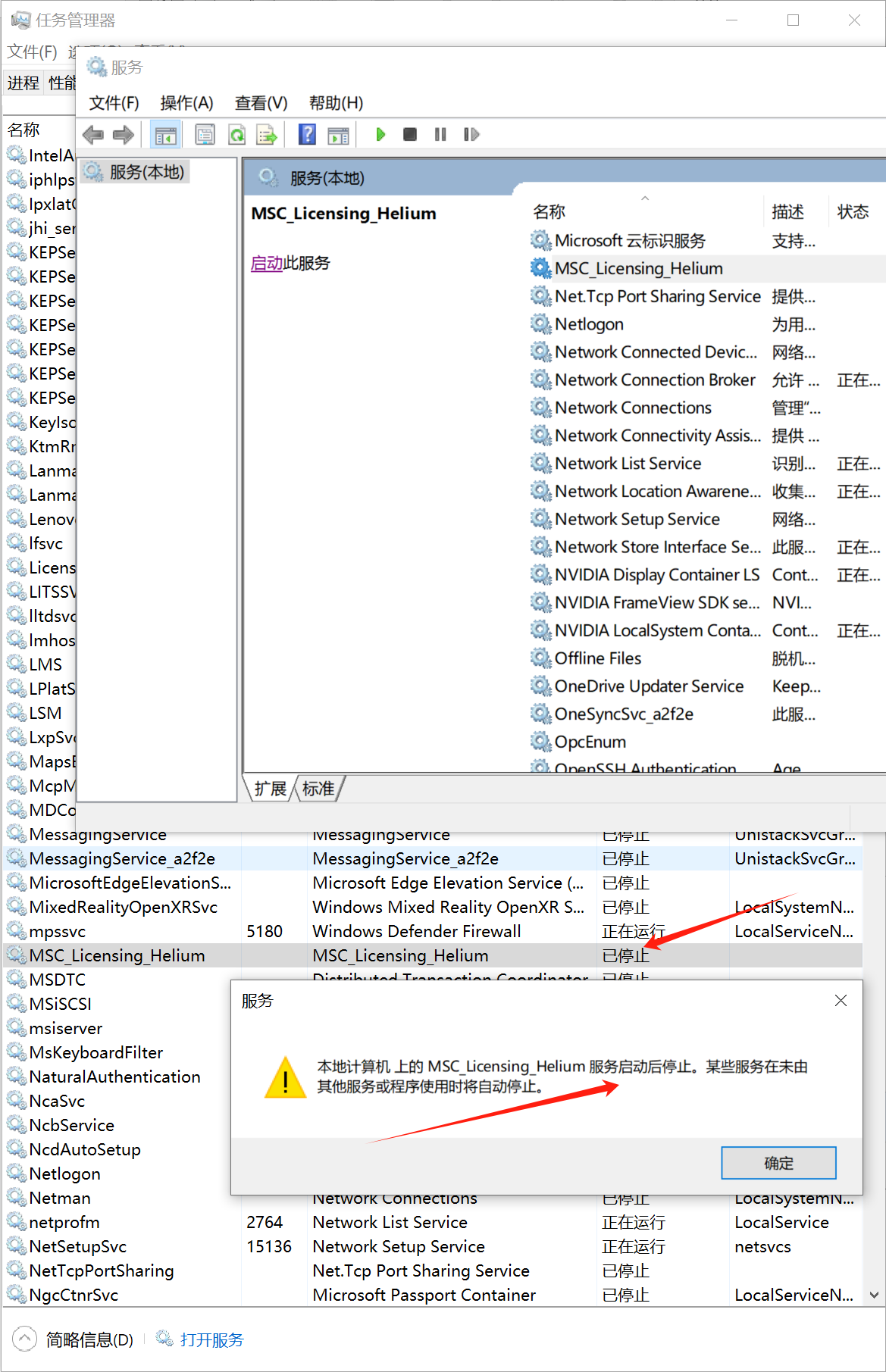Screen dimensions: 886x1372
Task: Click 确定 button in the service dialog
Action: pos(778,1163)
